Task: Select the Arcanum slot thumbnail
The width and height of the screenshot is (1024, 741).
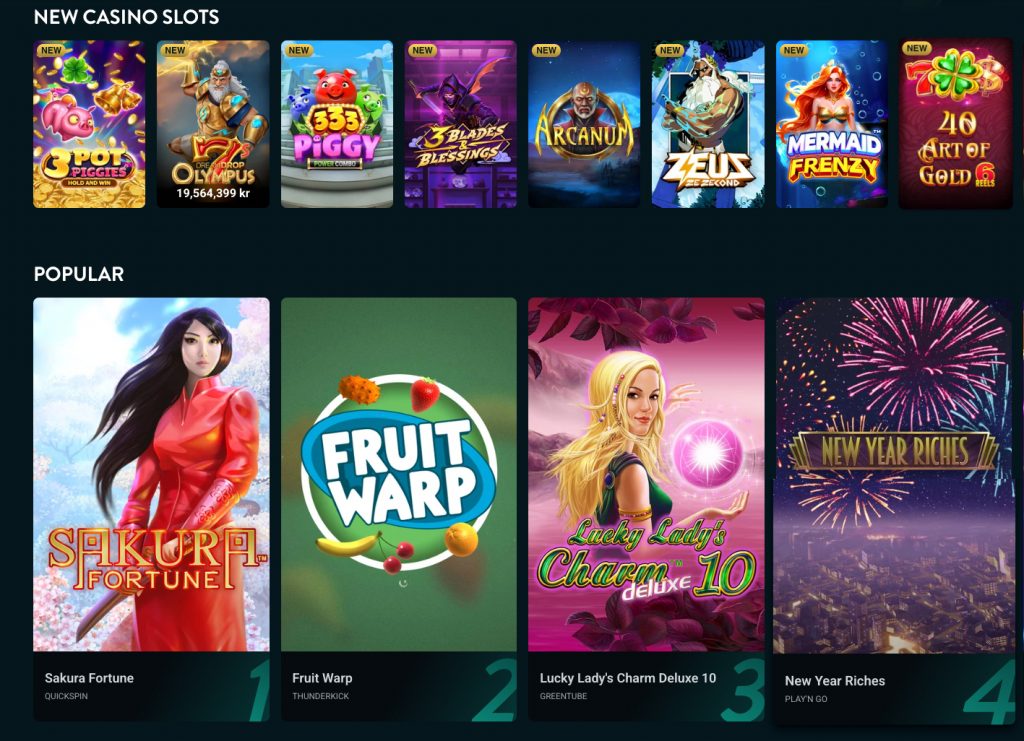Action: click(584, 124)
